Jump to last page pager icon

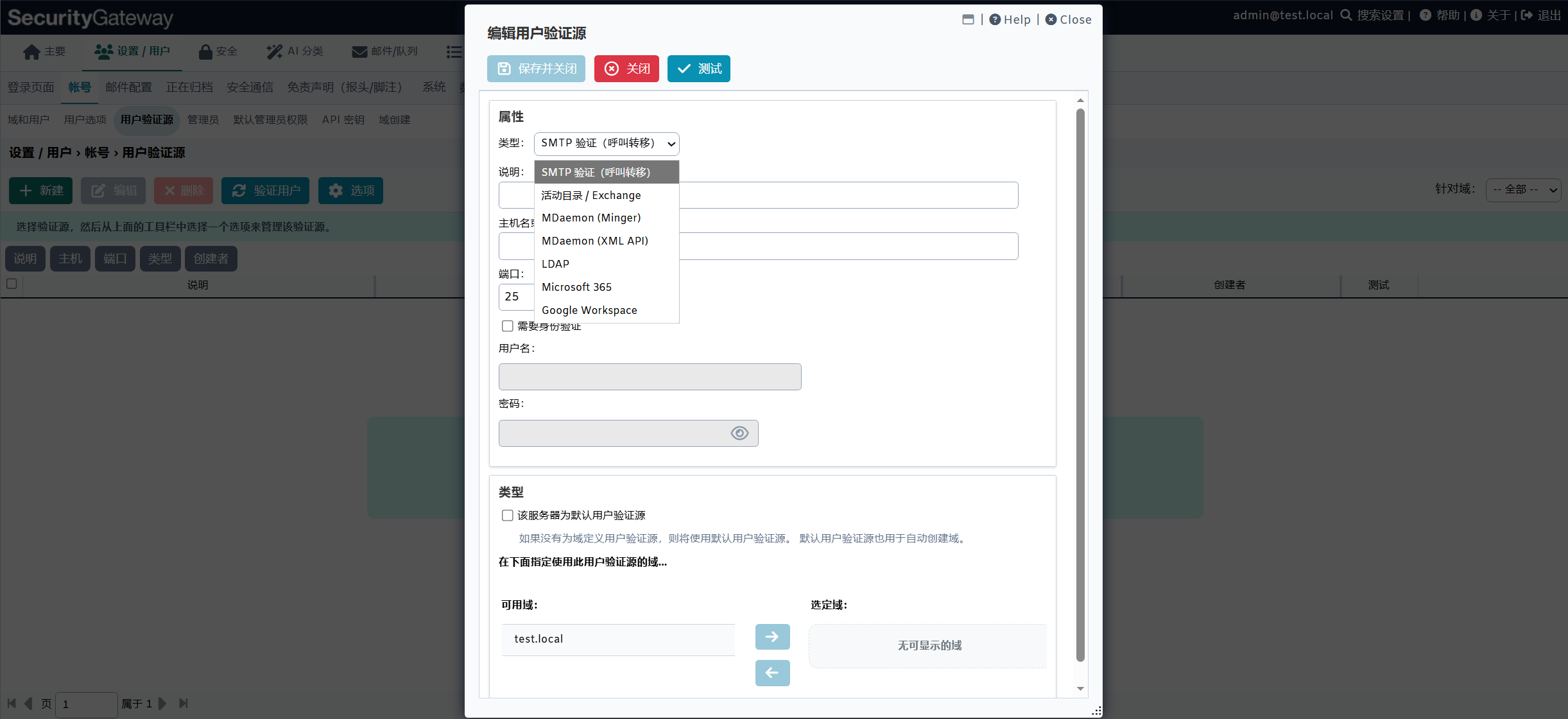coord(184,704)
